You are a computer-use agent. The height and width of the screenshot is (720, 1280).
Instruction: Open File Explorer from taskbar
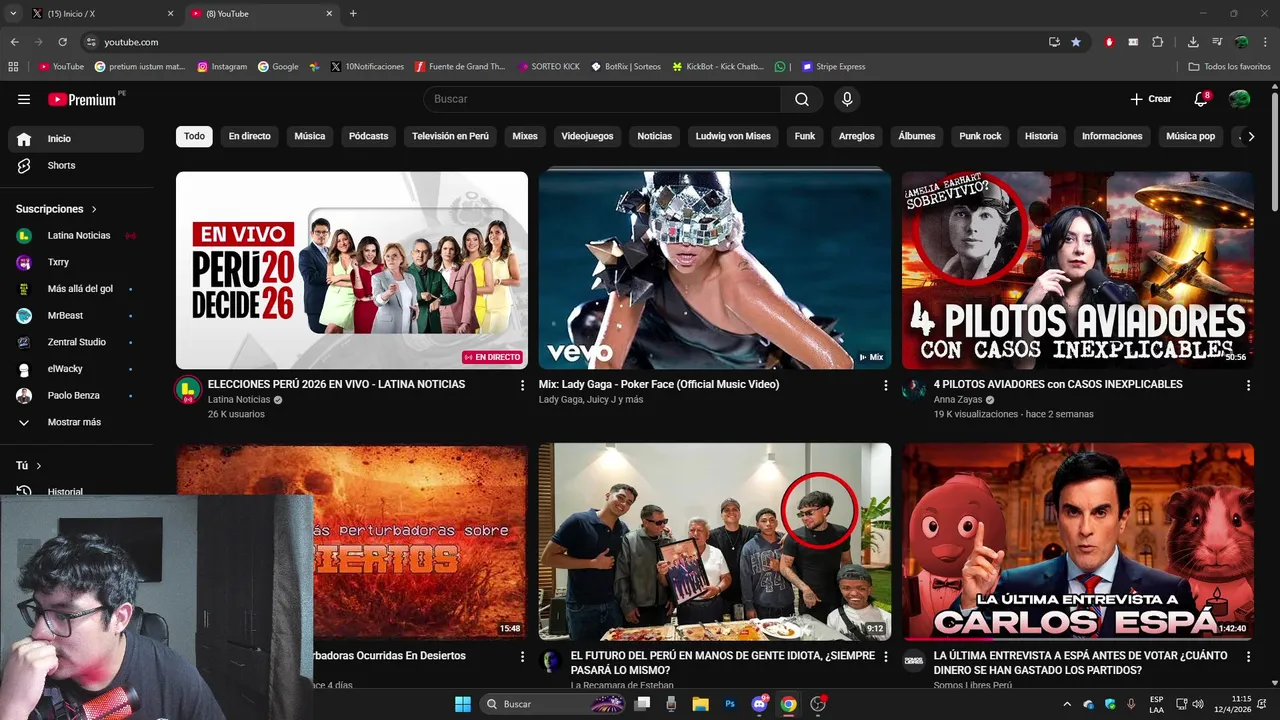[x=700, y=704]
